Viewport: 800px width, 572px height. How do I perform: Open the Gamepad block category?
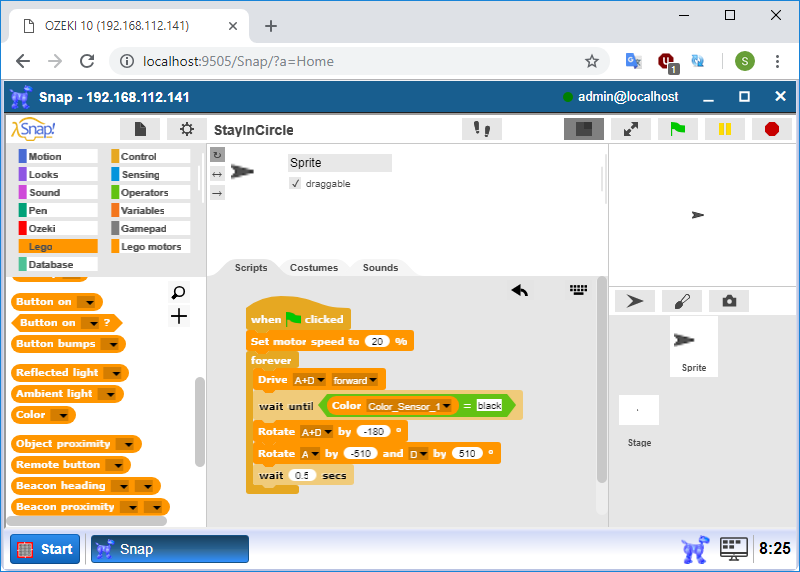[151, 228]
